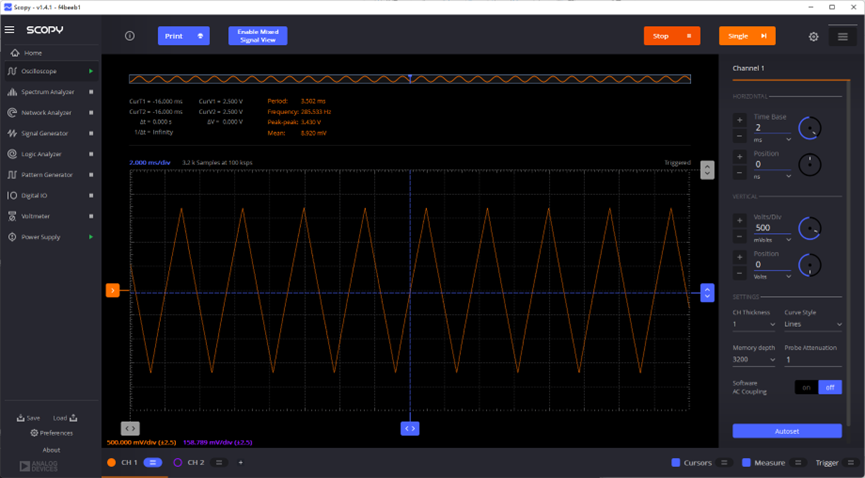The image size is (865, 478).
Task: Toggle Logic Analyzer run square
Action: [x=91, y=155]
